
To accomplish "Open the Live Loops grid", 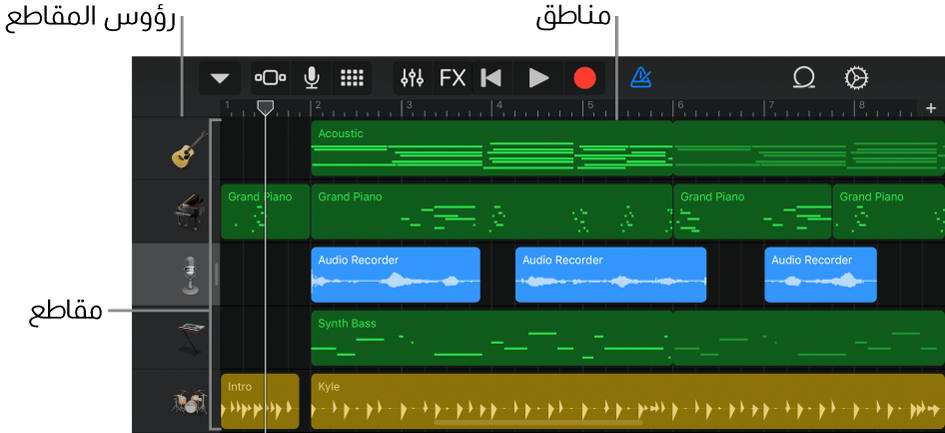I will click(x=352, y=78).
